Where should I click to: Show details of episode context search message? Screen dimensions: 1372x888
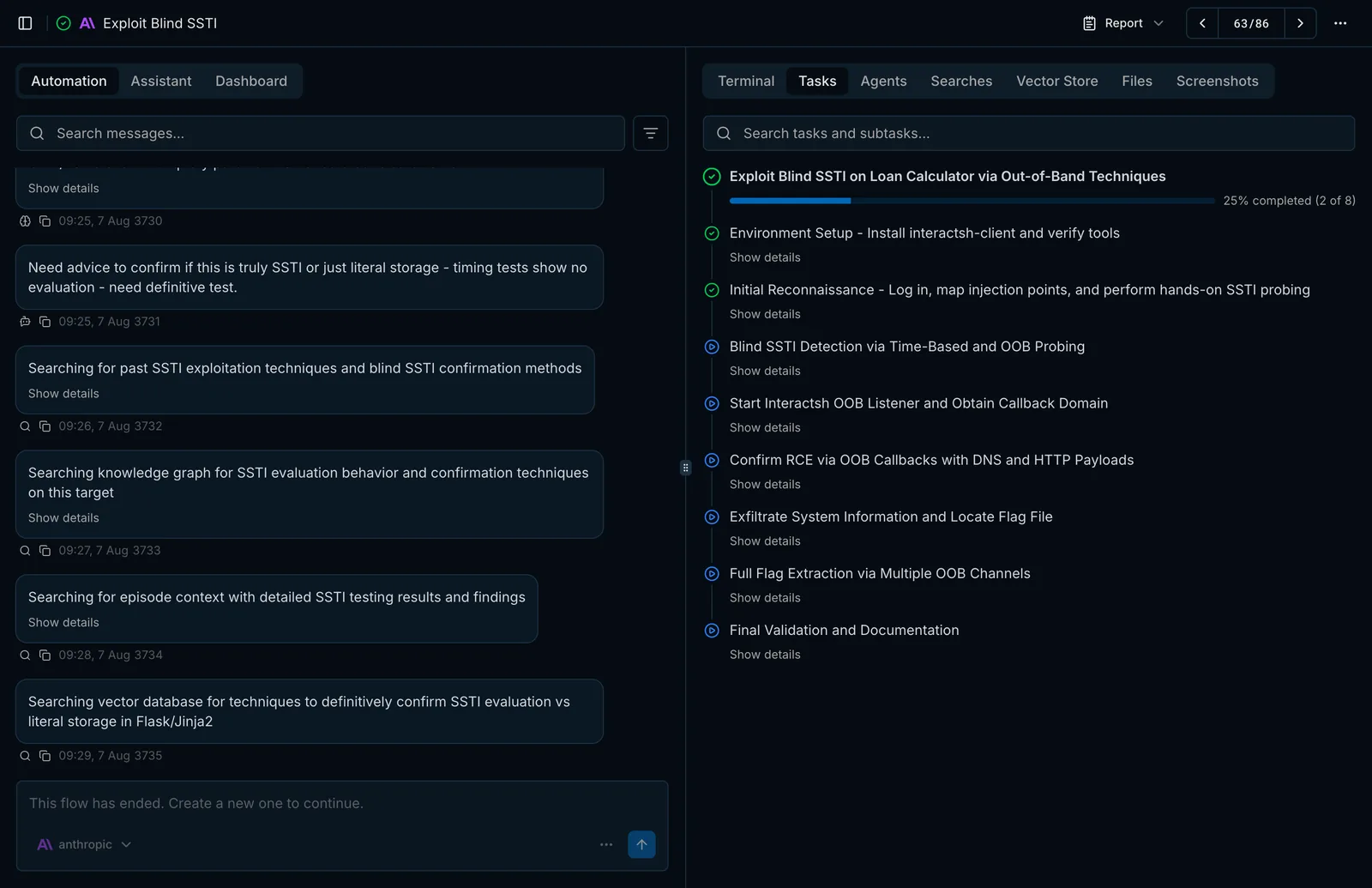[63, 623]
